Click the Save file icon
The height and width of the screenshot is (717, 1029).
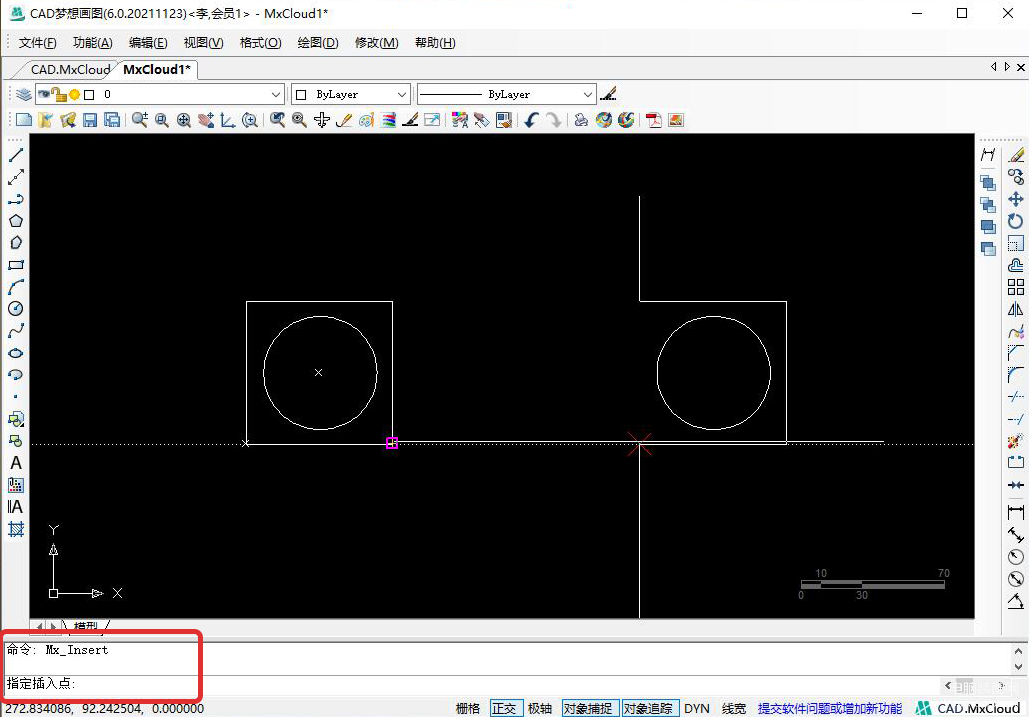(x=91, y=120)
